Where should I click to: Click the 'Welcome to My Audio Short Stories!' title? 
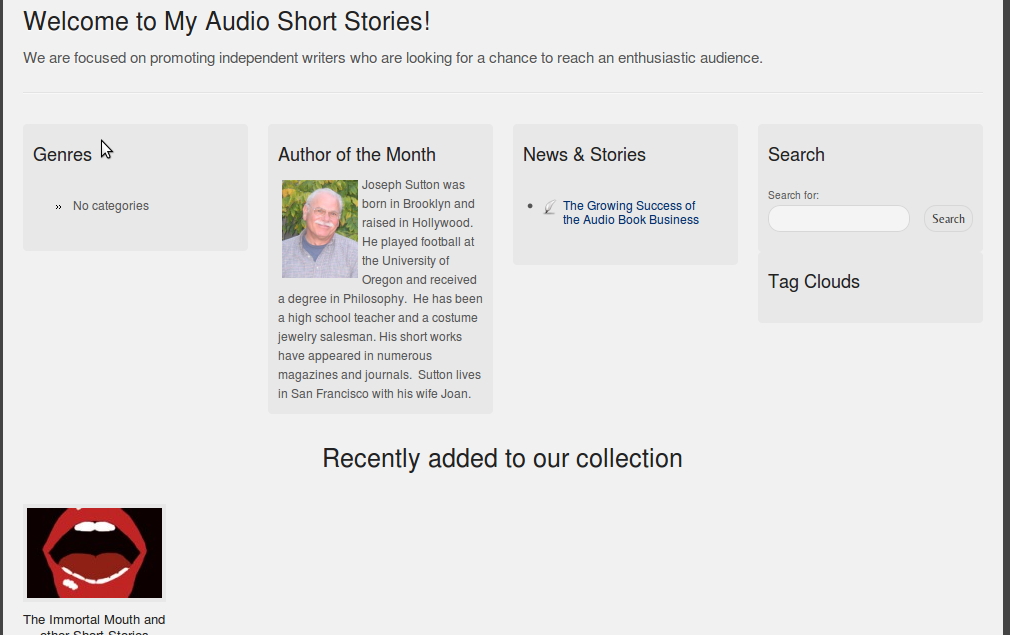click(x=227, y=21)
